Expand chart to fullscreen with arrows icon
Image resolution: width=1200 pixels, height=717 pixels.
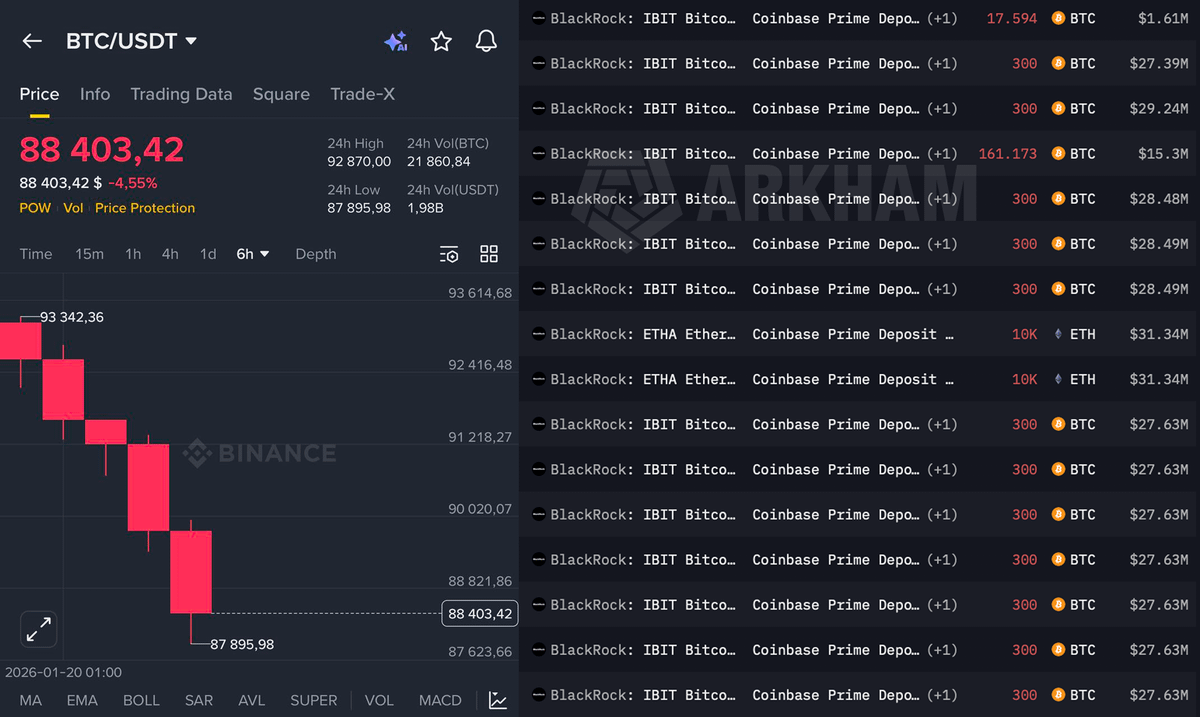pos(38,629)
